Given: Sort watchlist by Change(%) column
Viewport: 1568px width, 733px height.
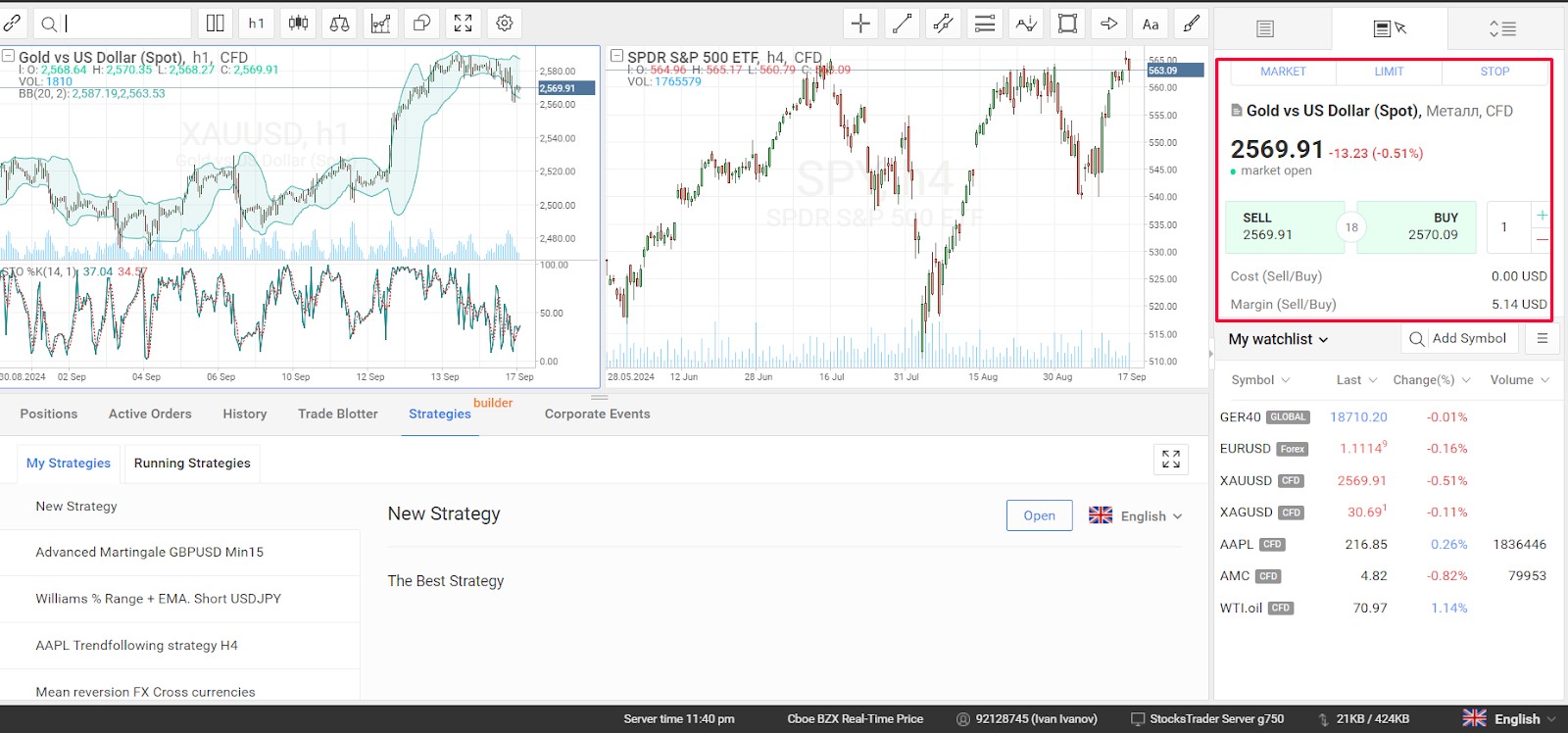Looking at the screenshot, I should pos(1432,380).
